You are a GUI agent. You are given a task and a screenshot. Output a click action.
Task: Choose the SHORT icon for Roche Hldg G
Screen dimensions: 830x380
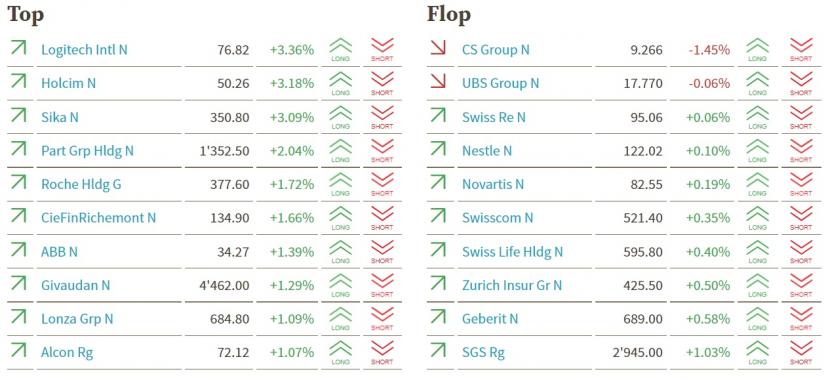coord(382,184)
